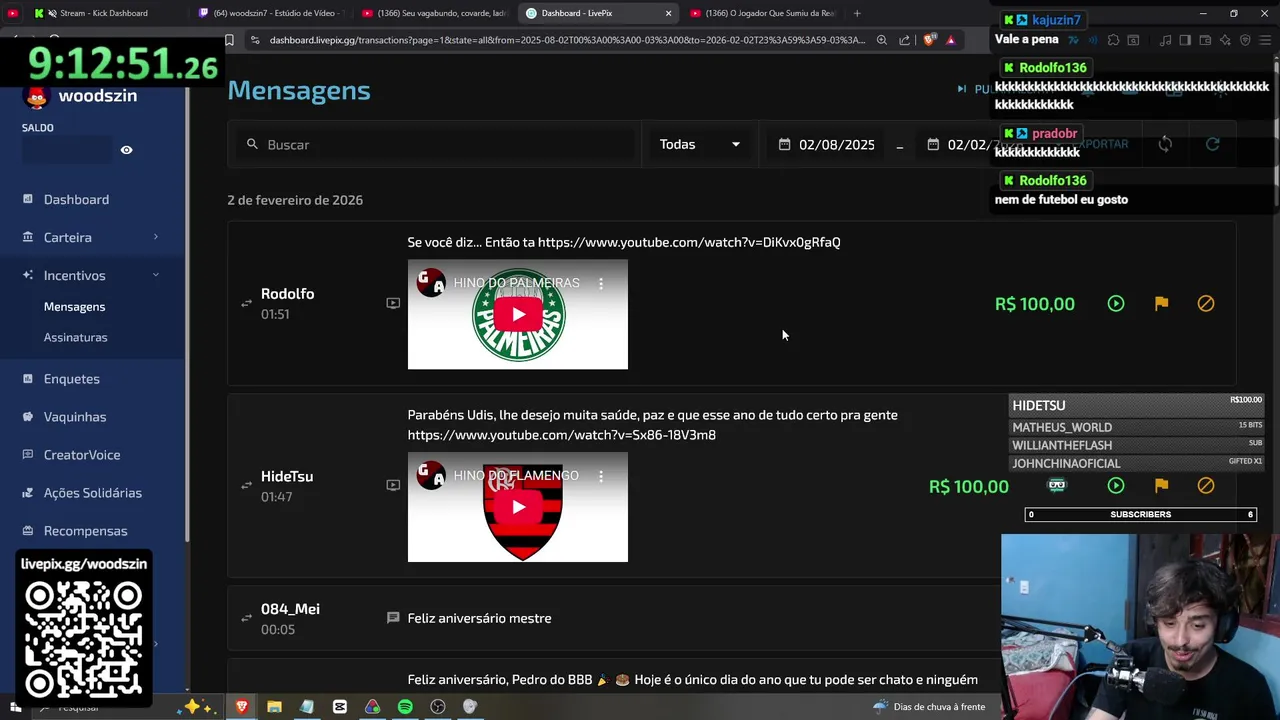Open Assinaturas in the sidebar

click(x=75, y=337)
